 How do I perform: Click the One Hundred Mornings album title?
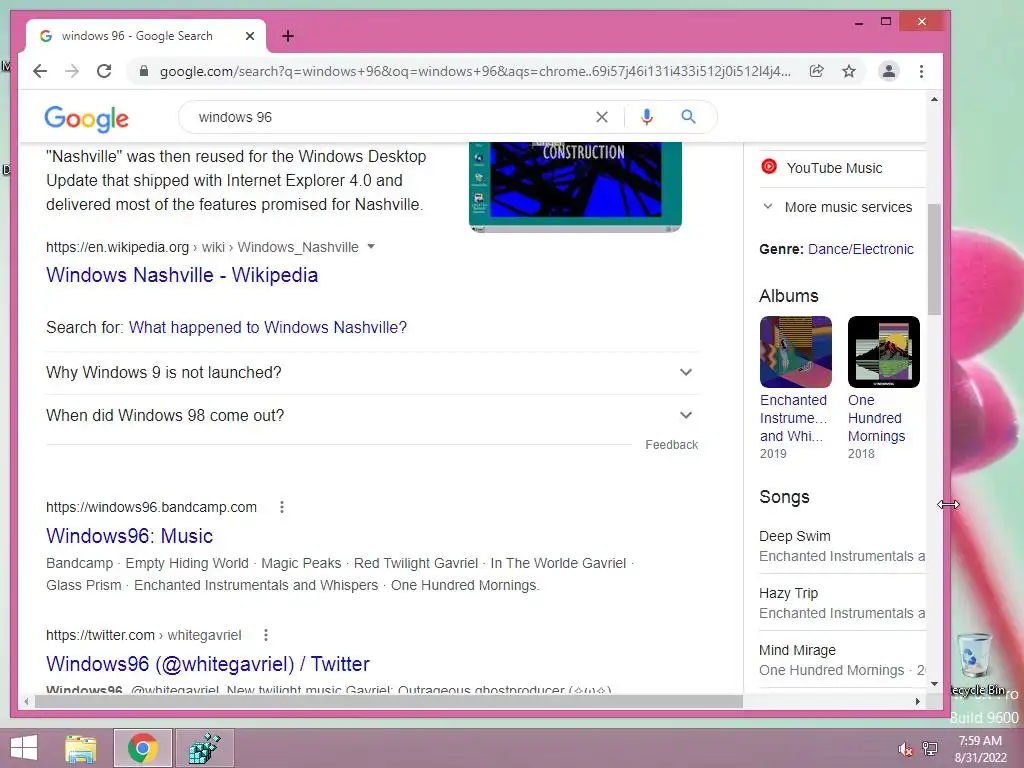coord(876,418)
